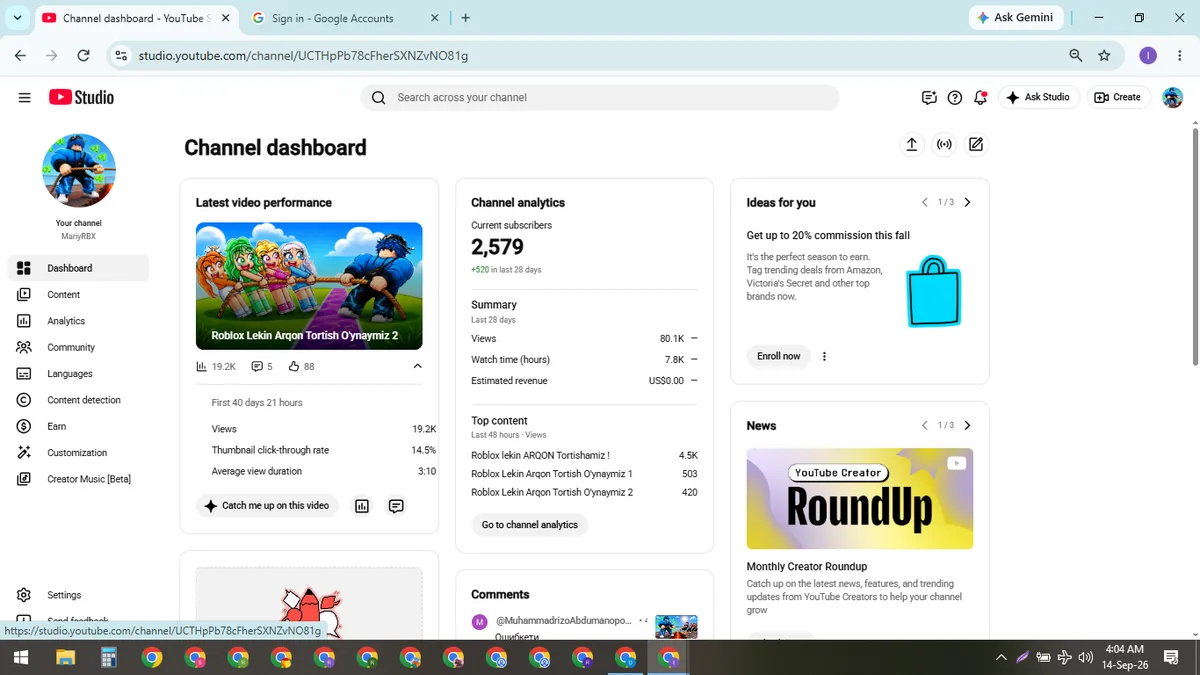Open the hamburger navigation menu
Image resolution: width=1200 pixels, height=675 pixels.
coord(24,97)
